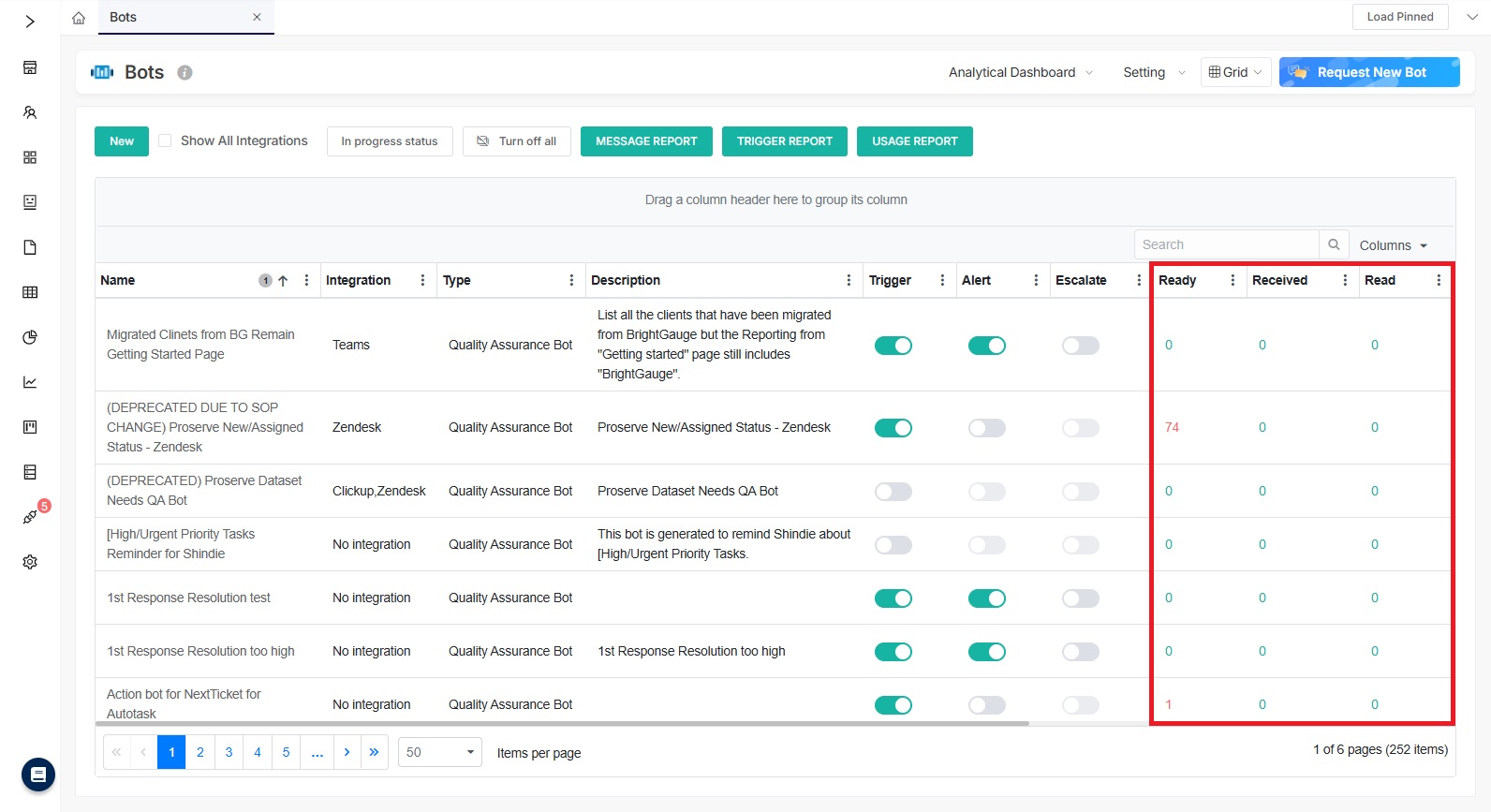Open the Name column options menu

[x=306, y=280]
